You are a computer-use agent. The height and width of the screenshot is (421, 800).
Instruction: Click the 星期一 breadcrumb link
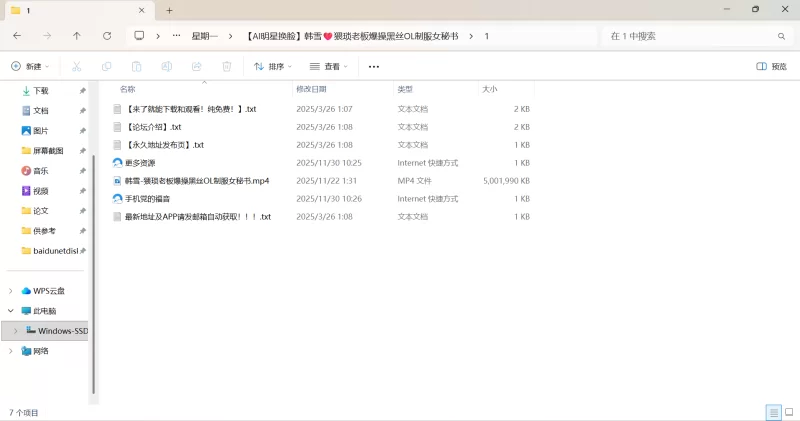coord(203,36)
